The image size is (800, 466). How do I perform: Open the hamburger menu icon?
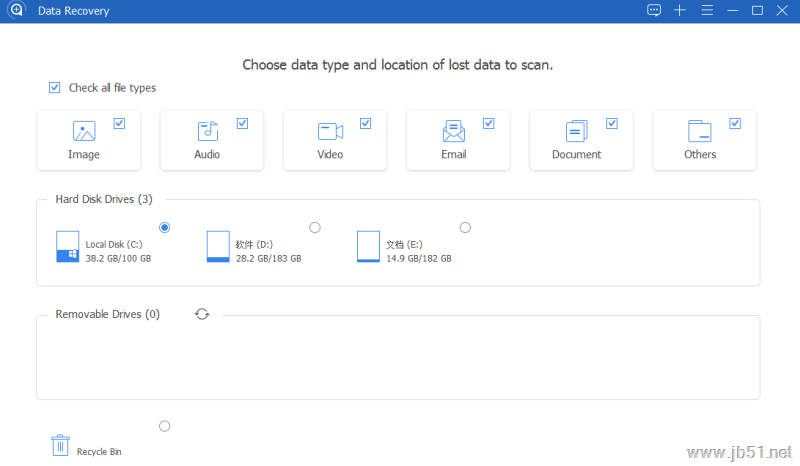707,10
